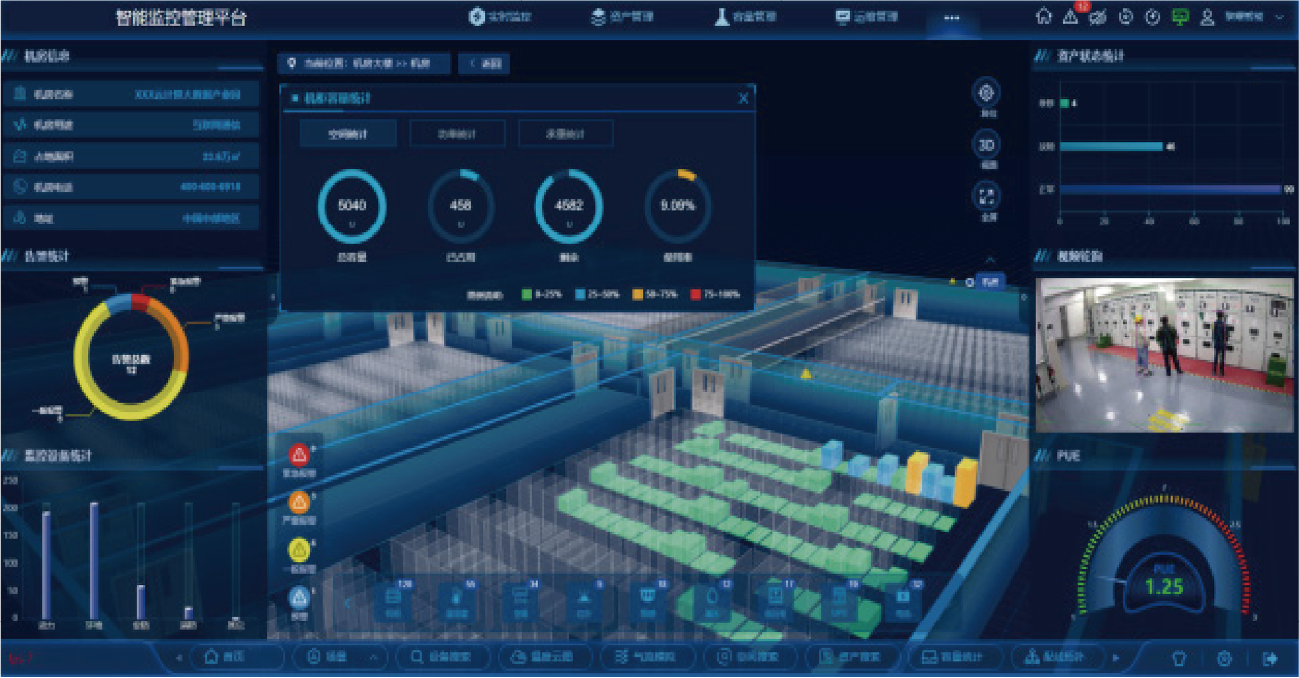
Task: Click the green 0-25% legend swatch
Action: pos(526,295)
